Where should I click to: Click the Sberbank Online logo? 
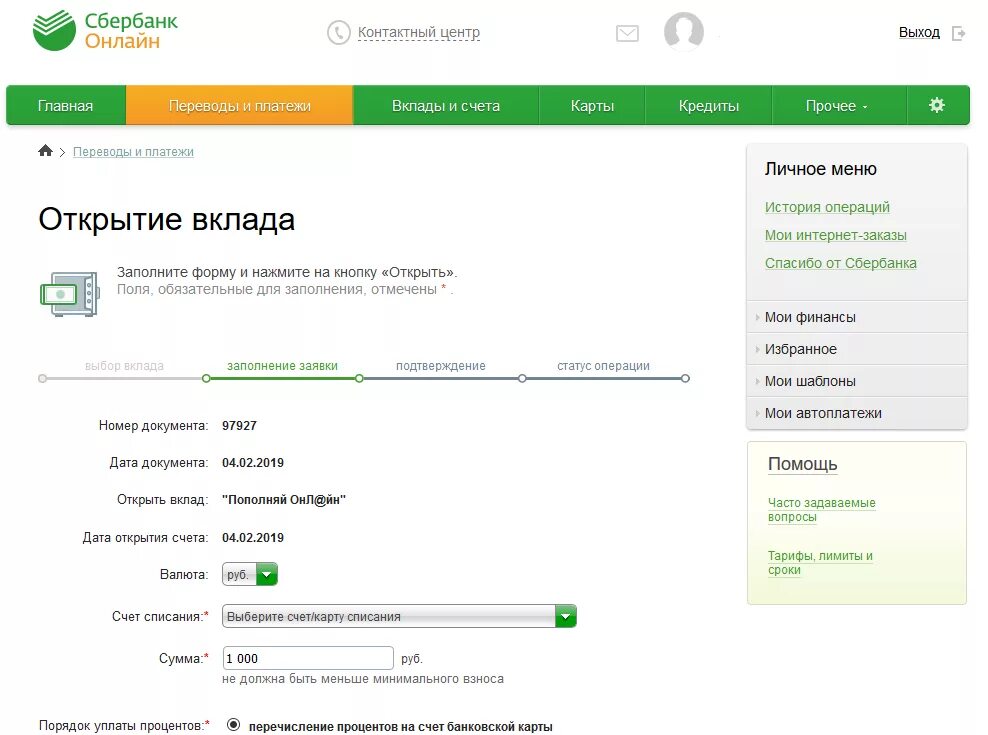pos(105,30)
